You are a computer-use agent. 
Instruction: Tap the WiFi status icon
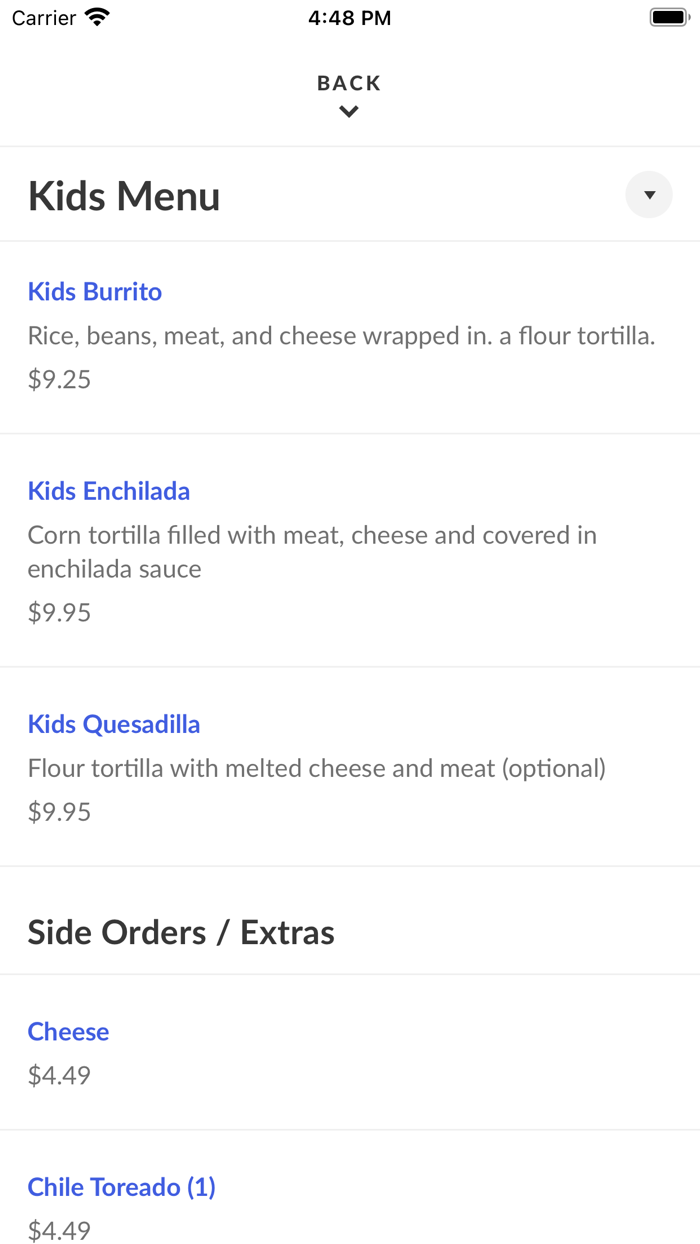point(96,16)
